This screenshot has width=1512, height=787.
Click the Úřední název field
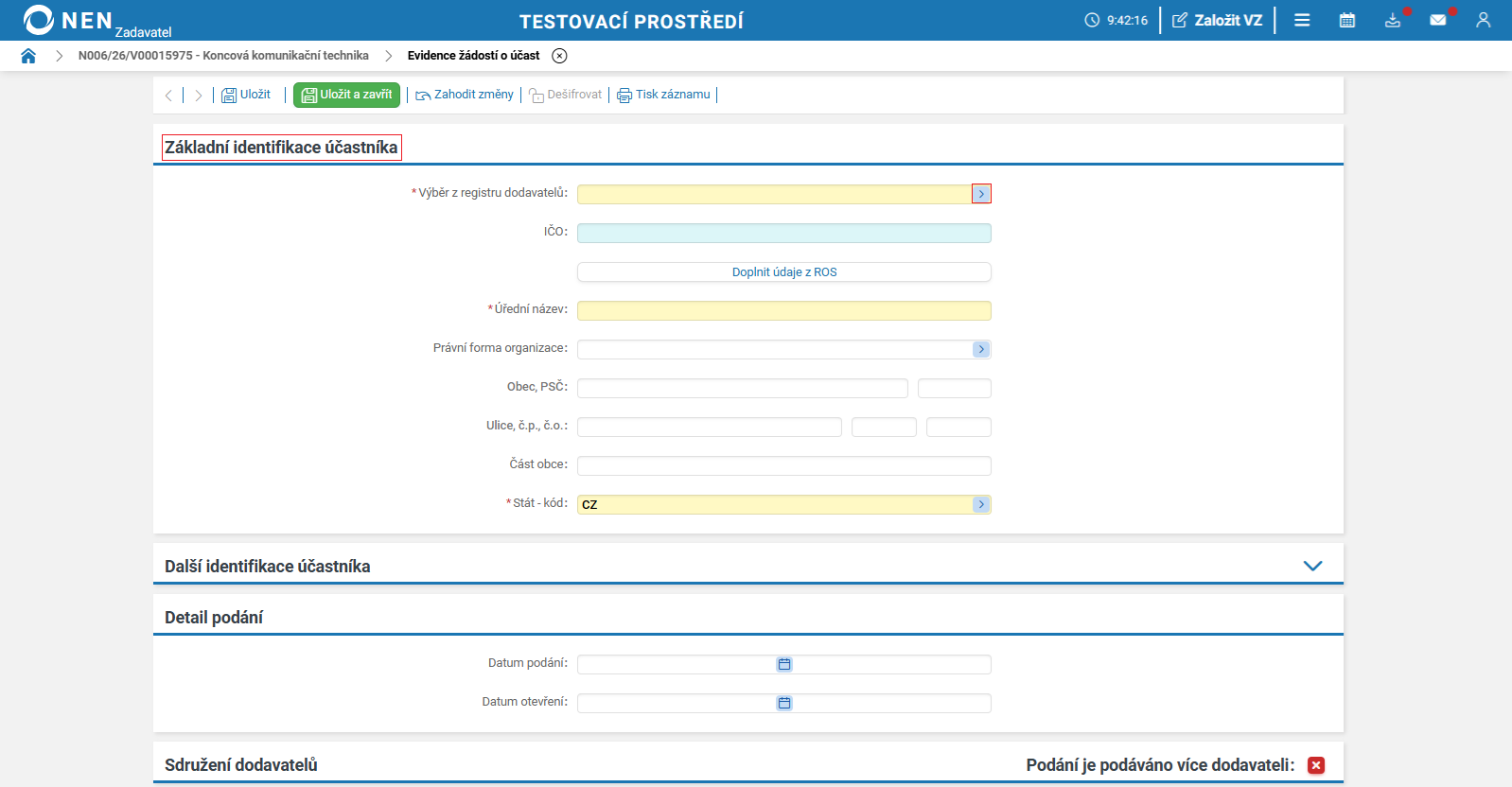784,310
